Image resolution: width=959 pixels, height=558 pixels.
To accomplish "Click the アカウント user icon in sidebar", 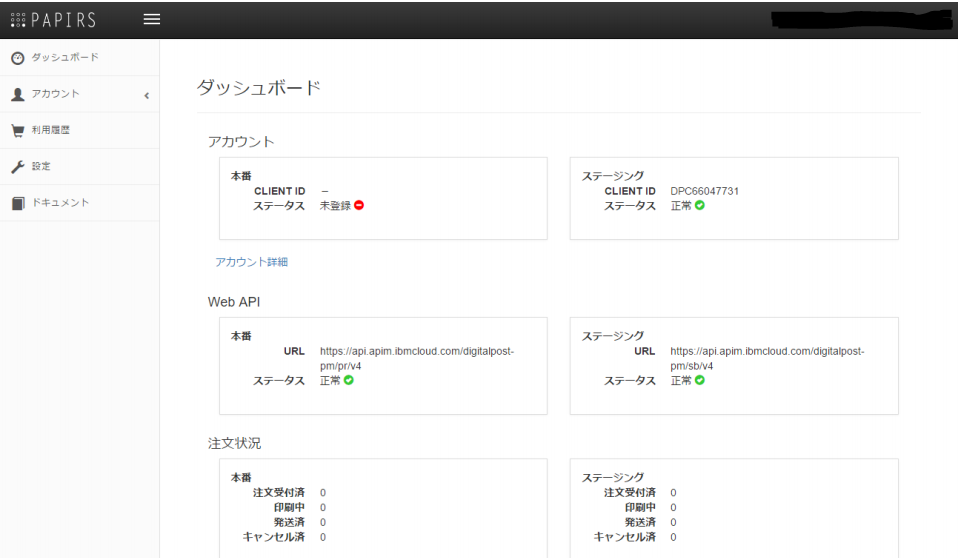I will click(x=17, y=94).
